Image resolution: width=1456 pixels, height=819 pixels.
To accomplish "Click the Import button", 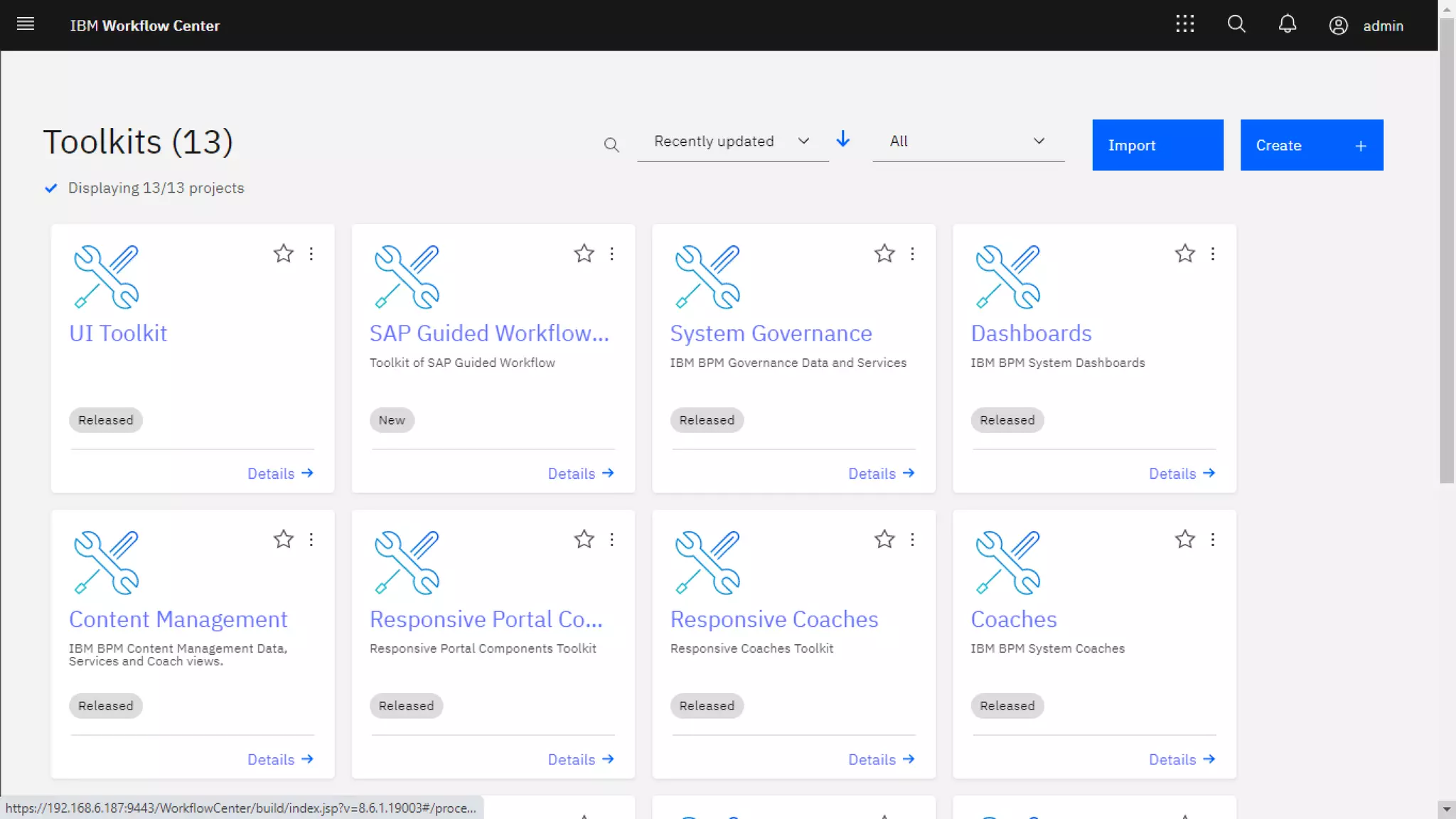I will (x=1157, y=145).
